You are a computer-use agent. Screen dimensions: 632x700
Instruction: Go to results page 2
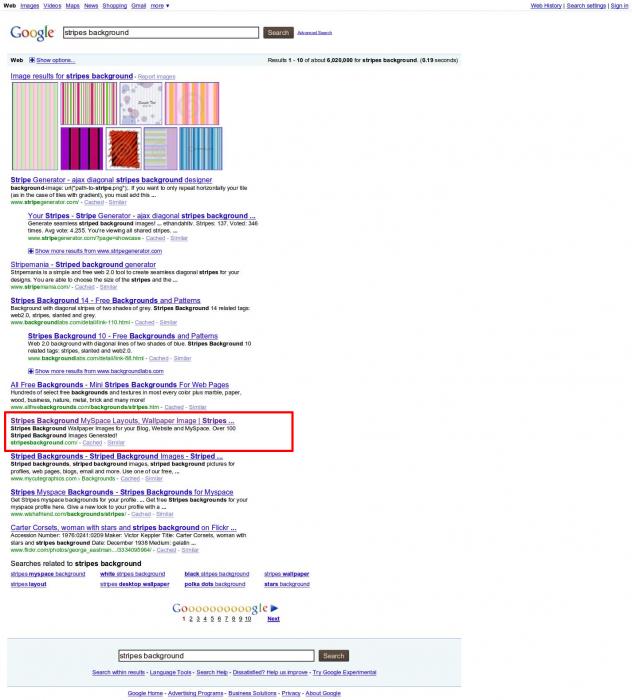(x=191, y=619)
